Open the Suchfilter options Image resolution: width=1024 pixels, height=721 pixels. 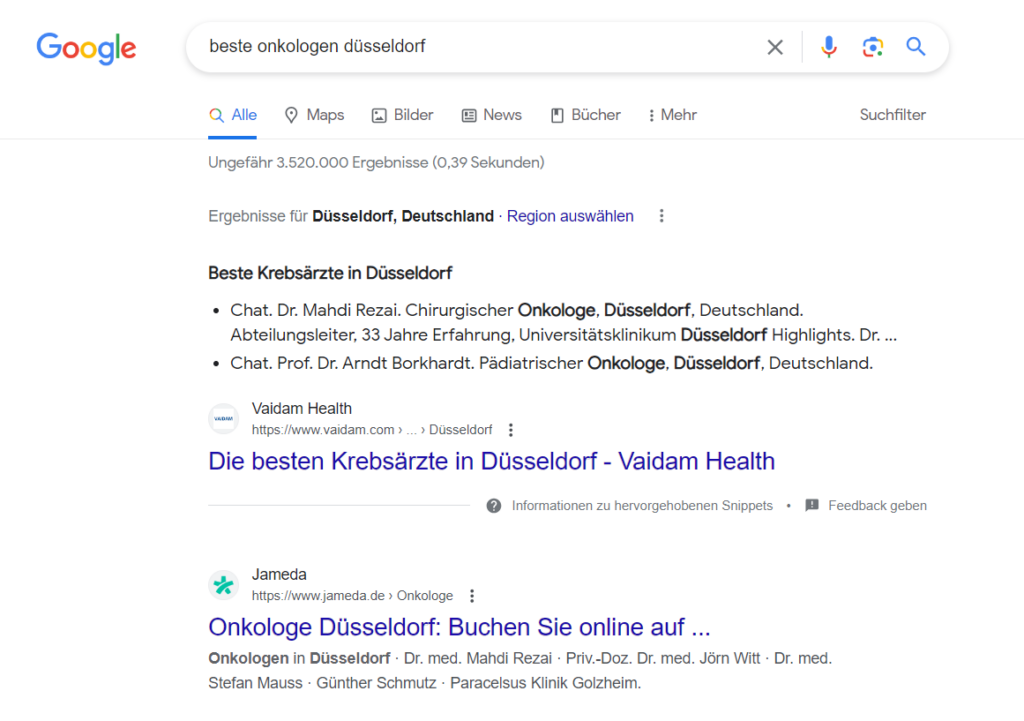click(893, 115)
